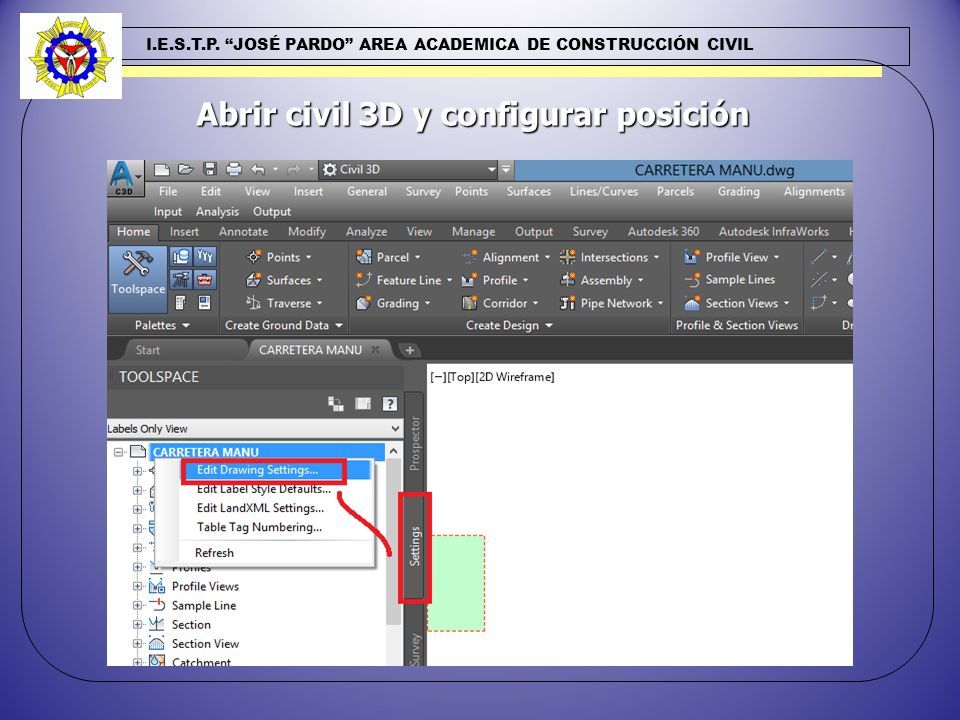Switch to the Analyze ribbon tab
This screenshot has height=720, width=960.
pos(366,232)
